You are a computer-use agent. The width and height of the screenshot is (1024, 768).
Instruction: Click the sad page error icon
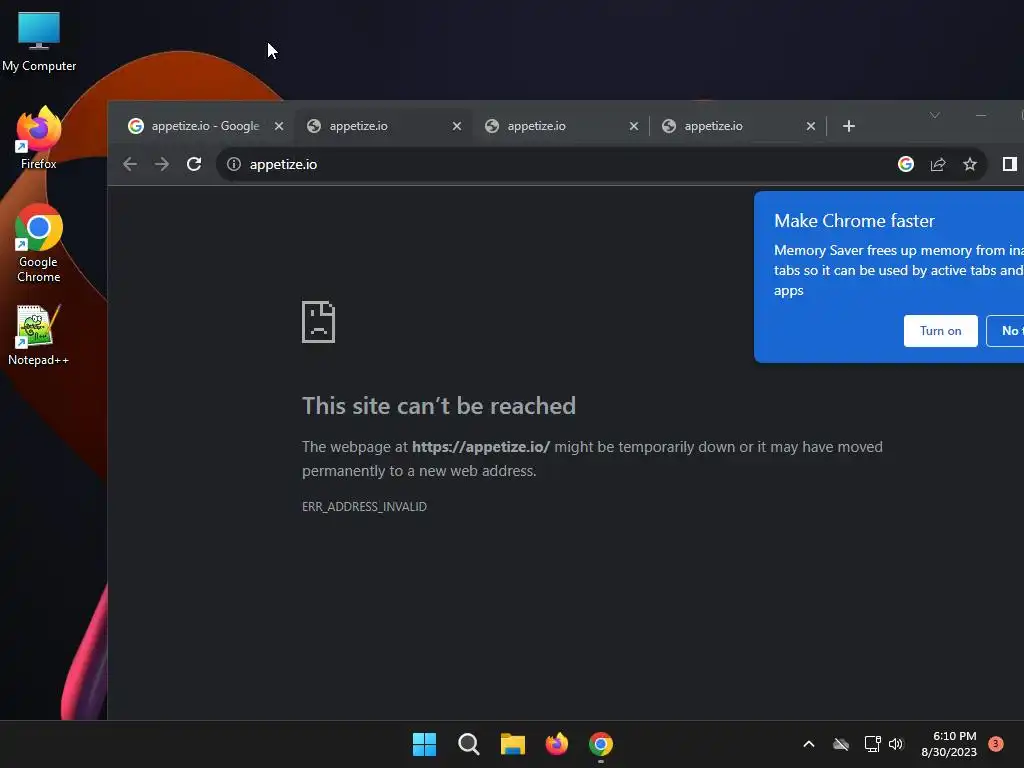[x=318, y=321]
